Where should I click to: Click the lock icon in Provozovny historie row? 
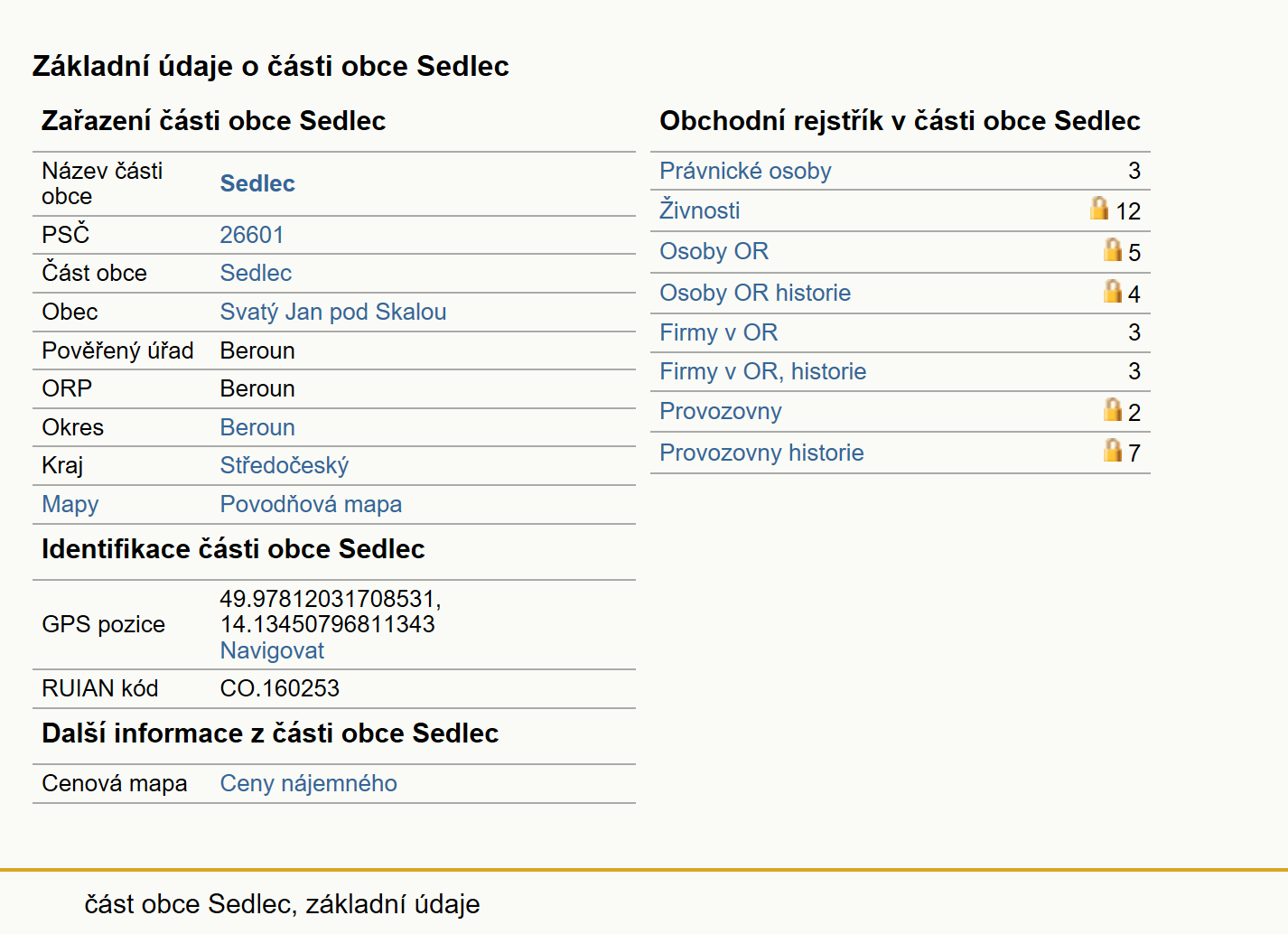(x=1113, y=451)
